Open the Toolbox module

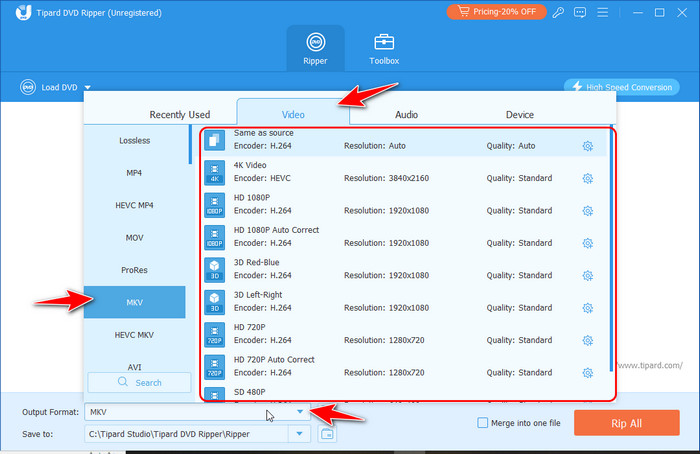[x=384, y=48]
